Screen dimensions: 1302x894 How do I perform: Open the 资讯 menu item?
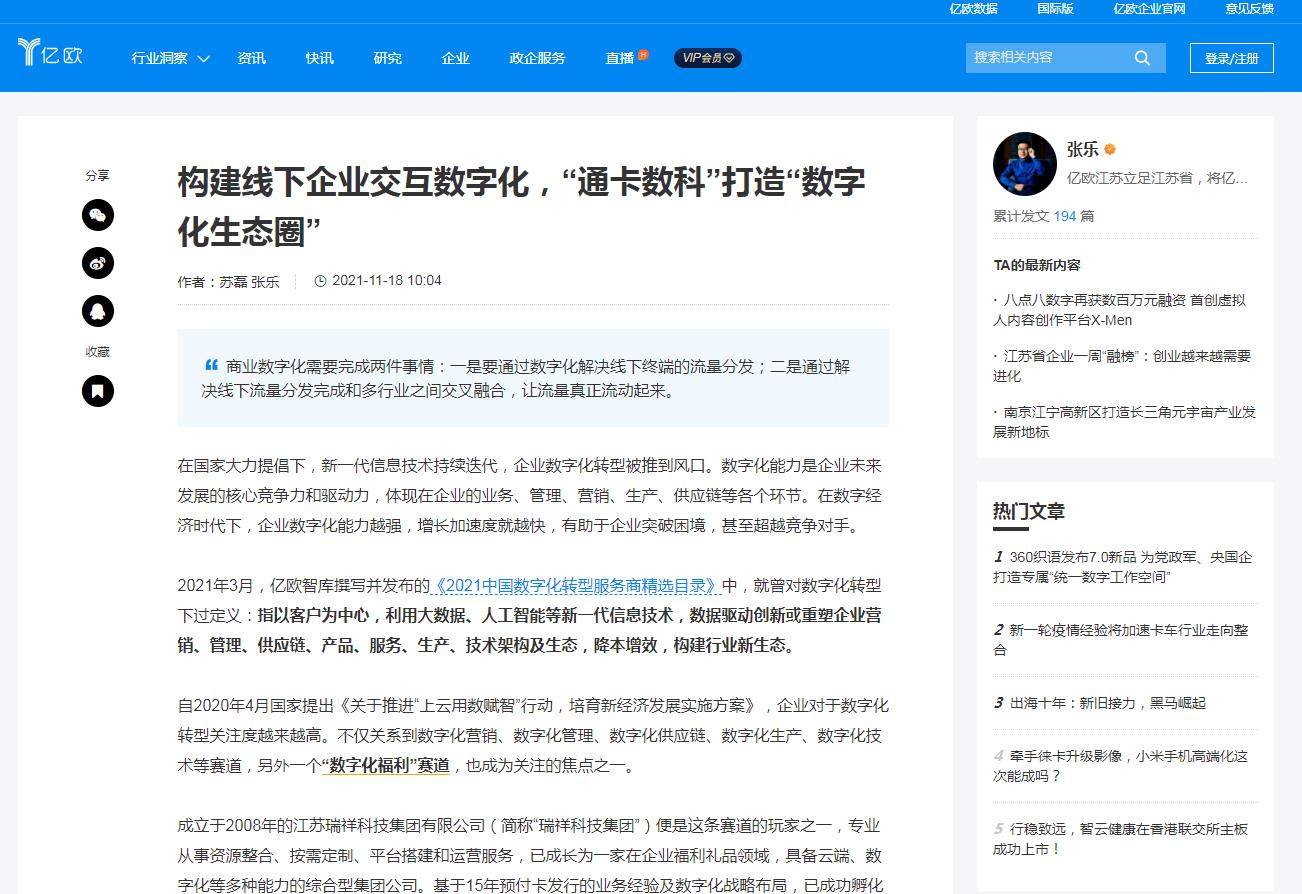click(x=251, y=58)
